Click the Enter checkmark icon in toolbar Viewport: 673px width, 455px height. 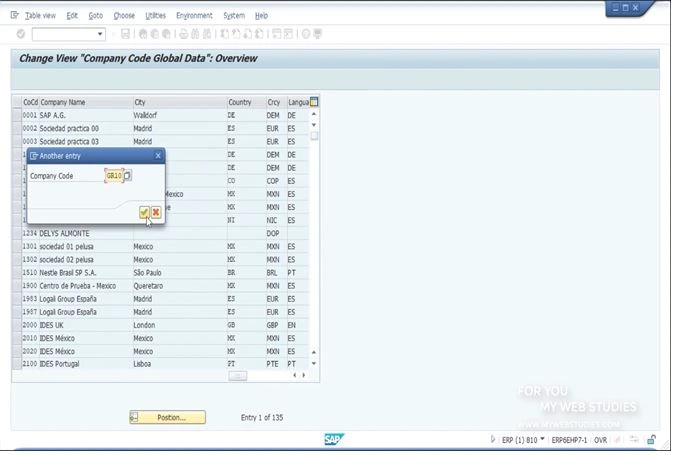point(21,34)
